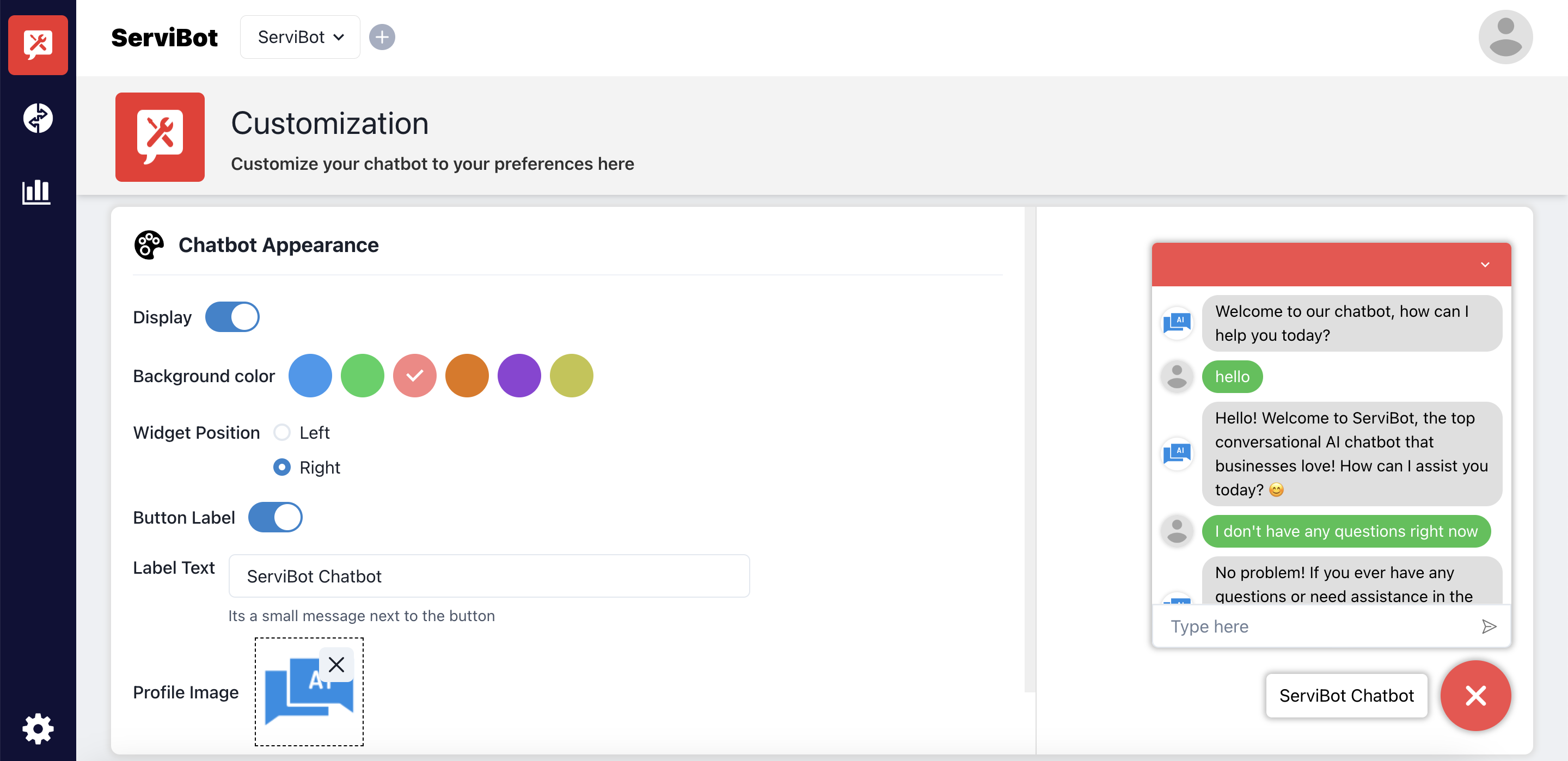Open the user profile avatar
Image resolution: width=1568 pixels, height=761 pixels.
click(x=1505, y=37)
